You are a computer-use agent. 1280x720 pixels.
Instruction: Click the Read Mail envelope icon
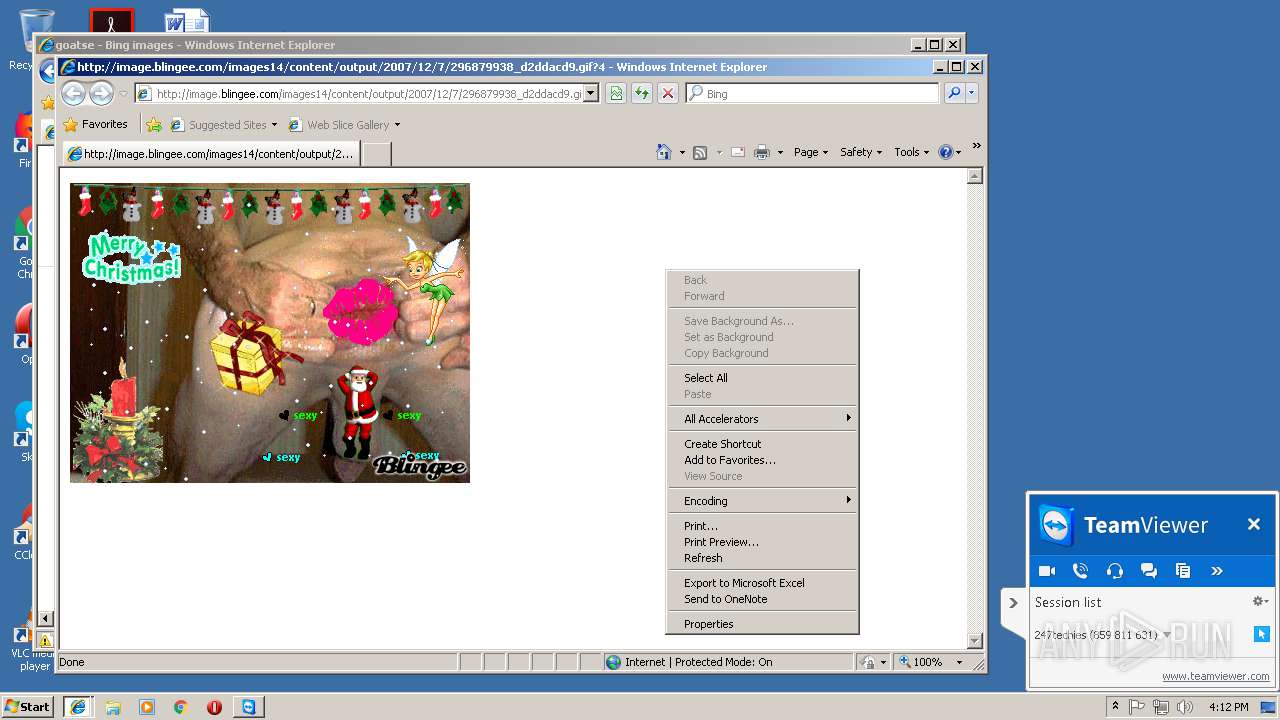[737, 152]
